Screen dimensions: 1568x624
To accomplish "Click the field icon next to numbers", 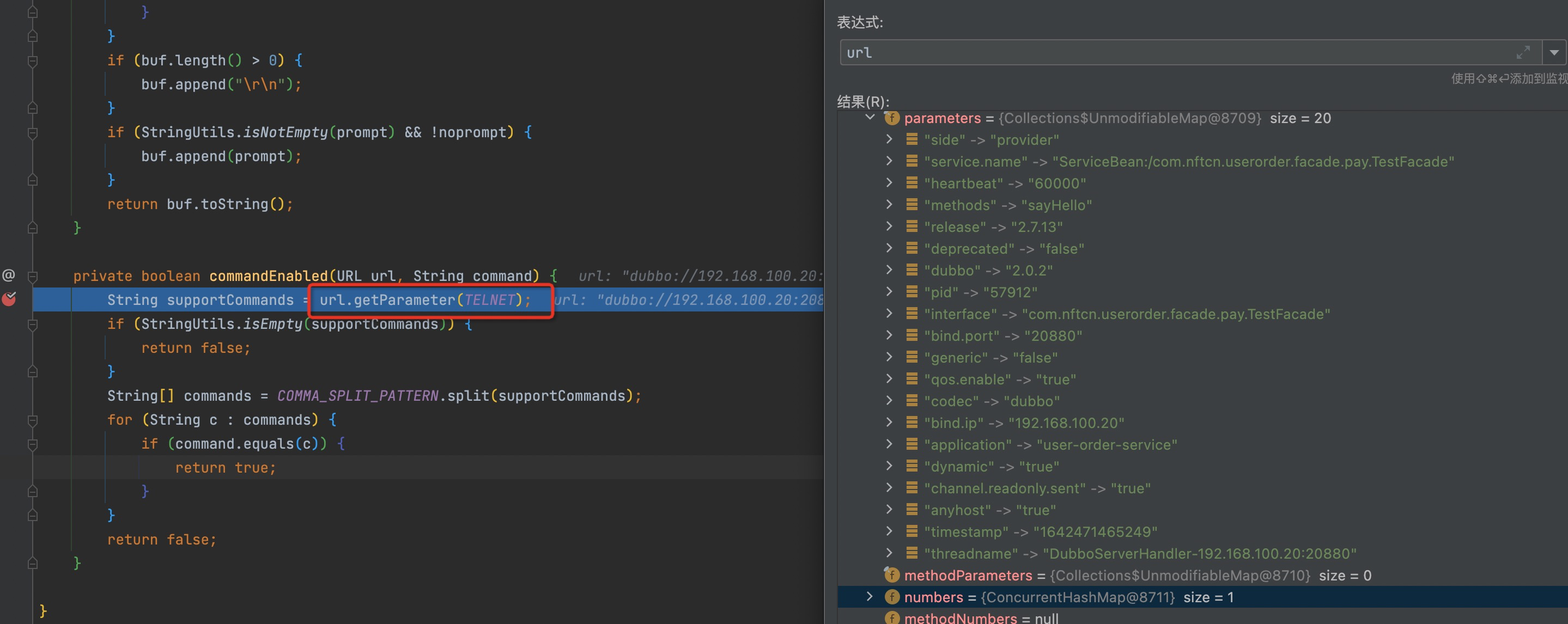I will click(892, 597).
